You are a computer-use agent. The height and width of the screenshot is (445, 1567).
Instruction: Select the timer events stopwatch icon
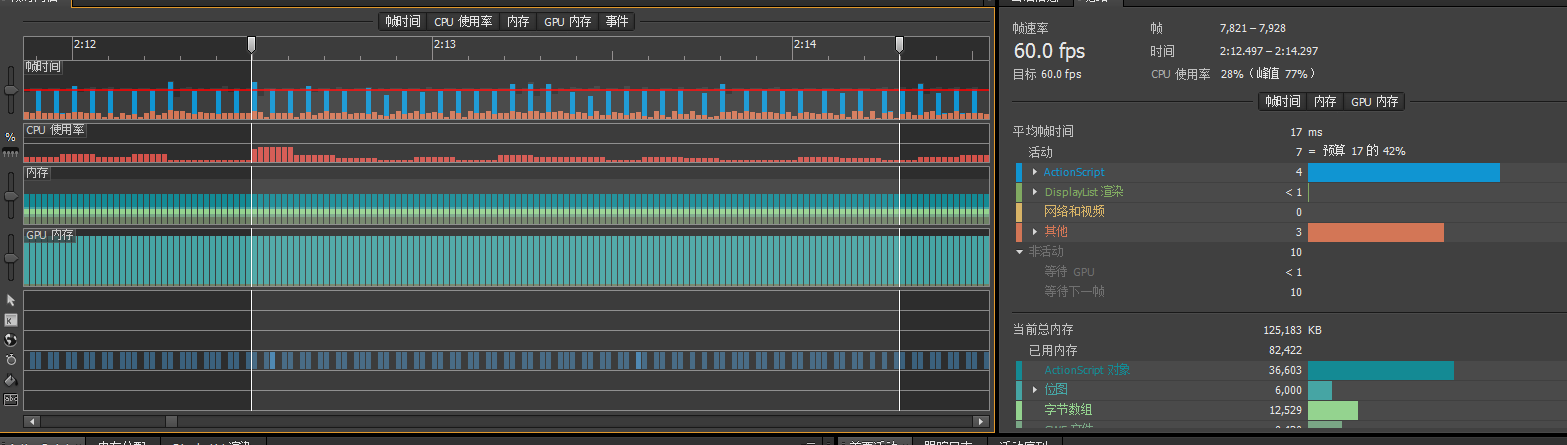[x=11, y=359]
